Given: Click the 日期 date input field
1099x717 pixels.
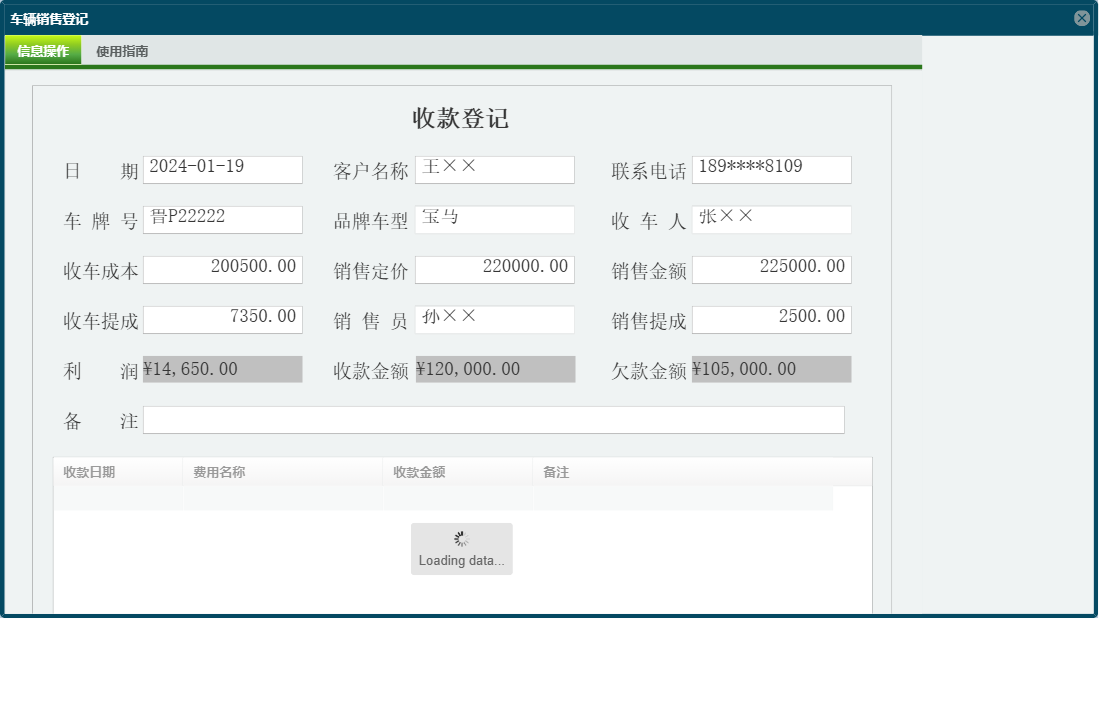Looking at the screenshot, I should tap(222, 169).
